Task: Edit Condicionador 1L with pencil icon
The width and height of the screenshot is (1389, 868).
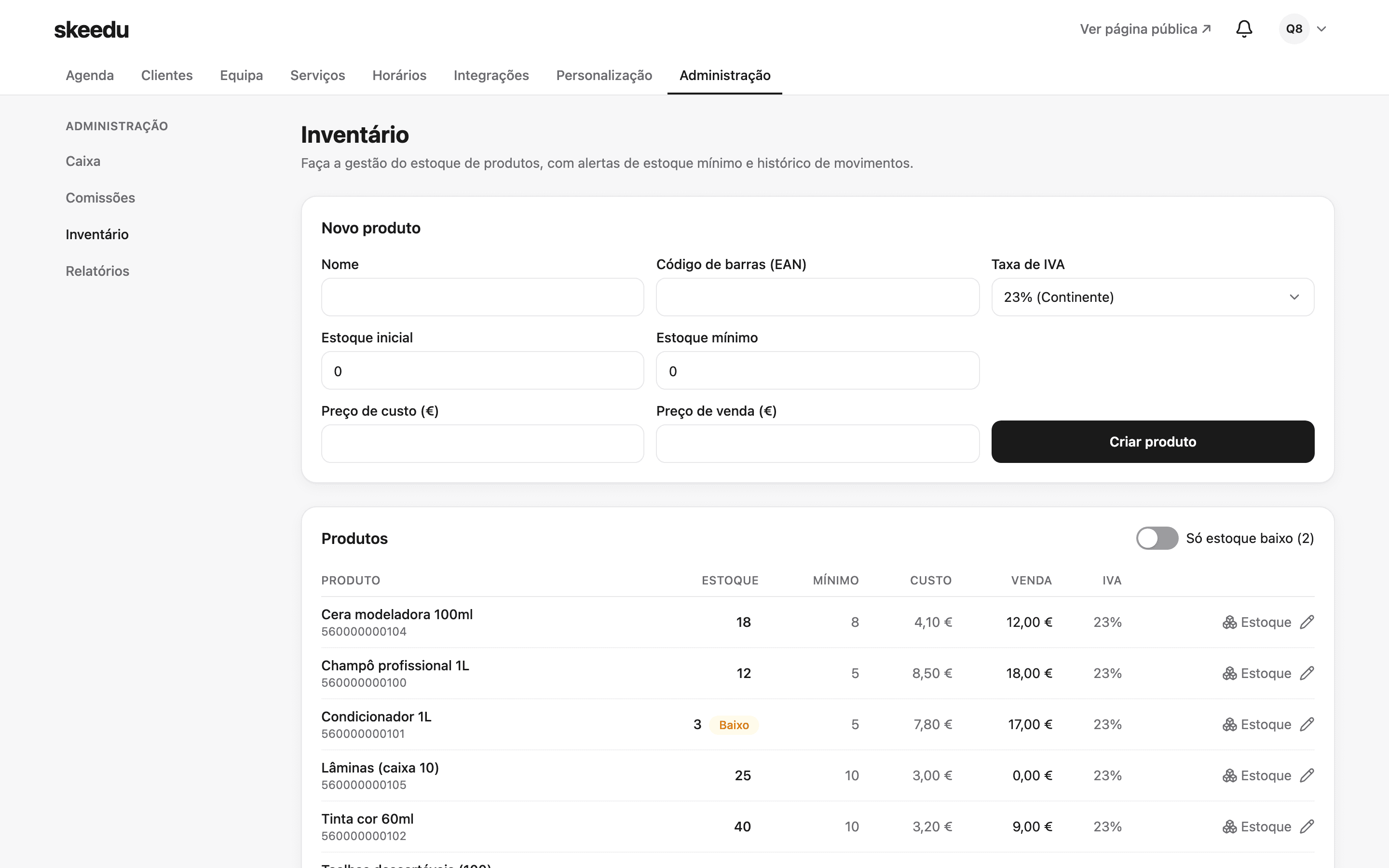Action: click(1307, 724)
